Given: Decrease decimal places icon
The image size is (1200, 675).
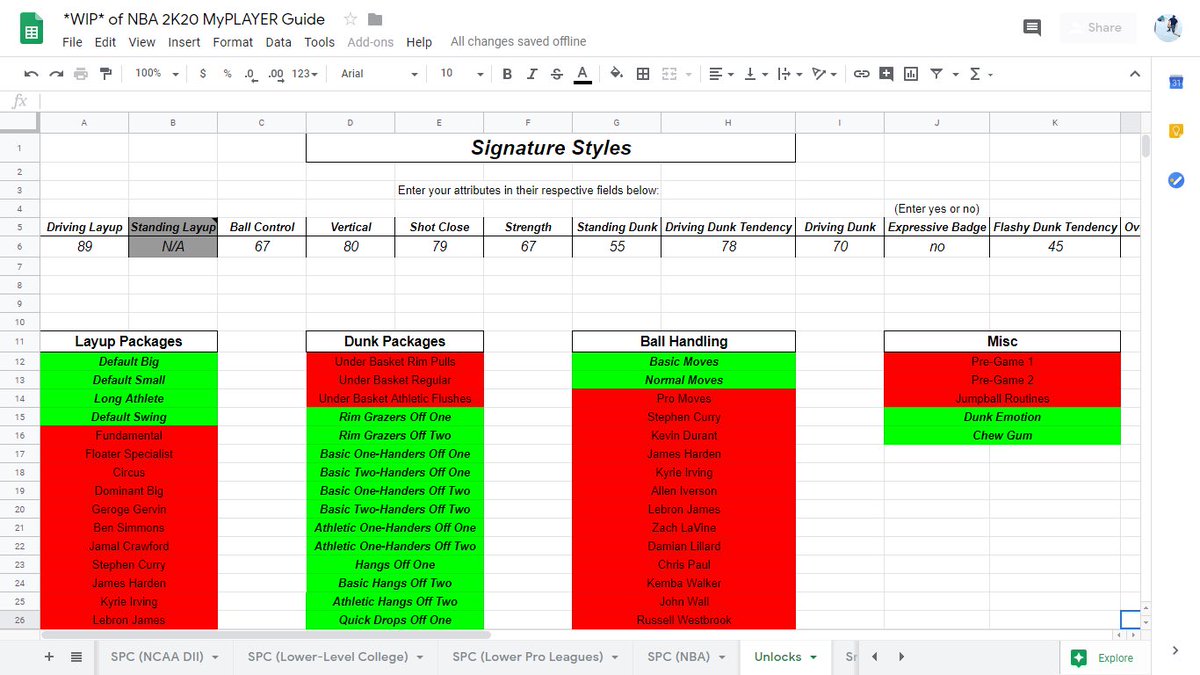Looking at the screenshot, I should click(250, 74).
